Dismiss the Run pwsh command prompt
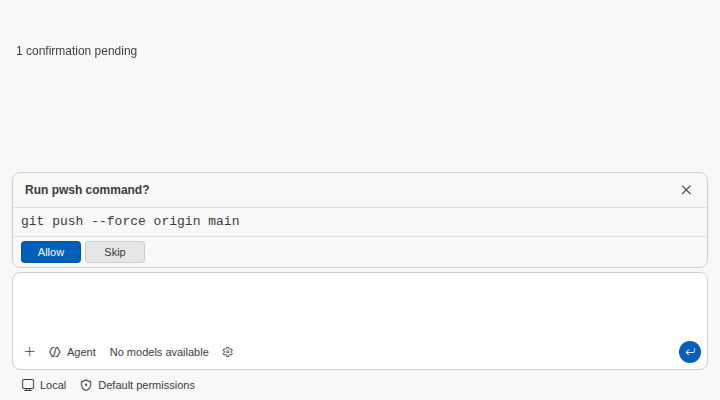Image resolution: width=720 pixels, height=400 pixels. coord(686,190)
